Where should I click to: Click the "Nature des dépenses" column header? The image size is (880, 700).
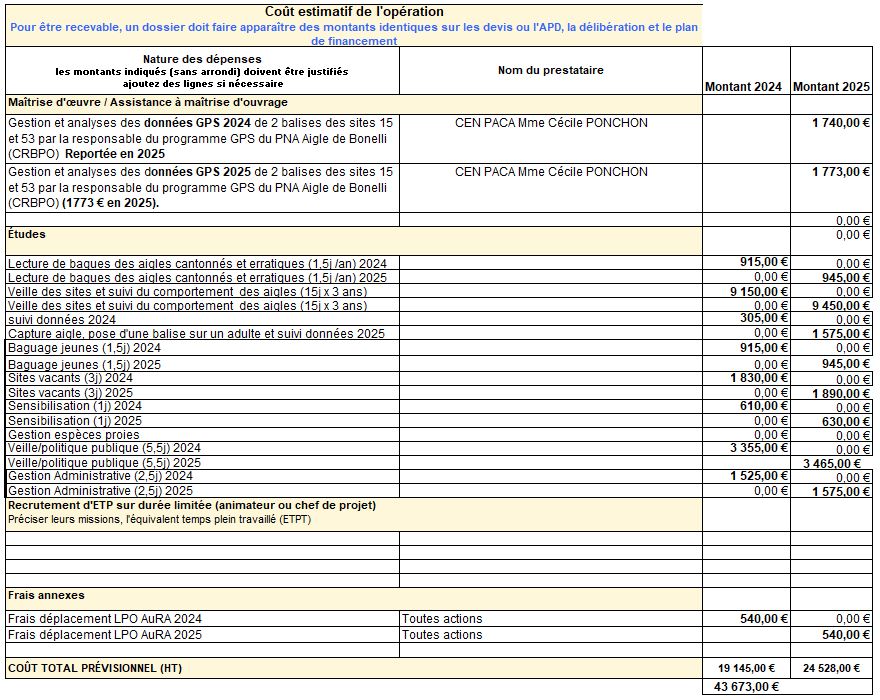(202, 59)
